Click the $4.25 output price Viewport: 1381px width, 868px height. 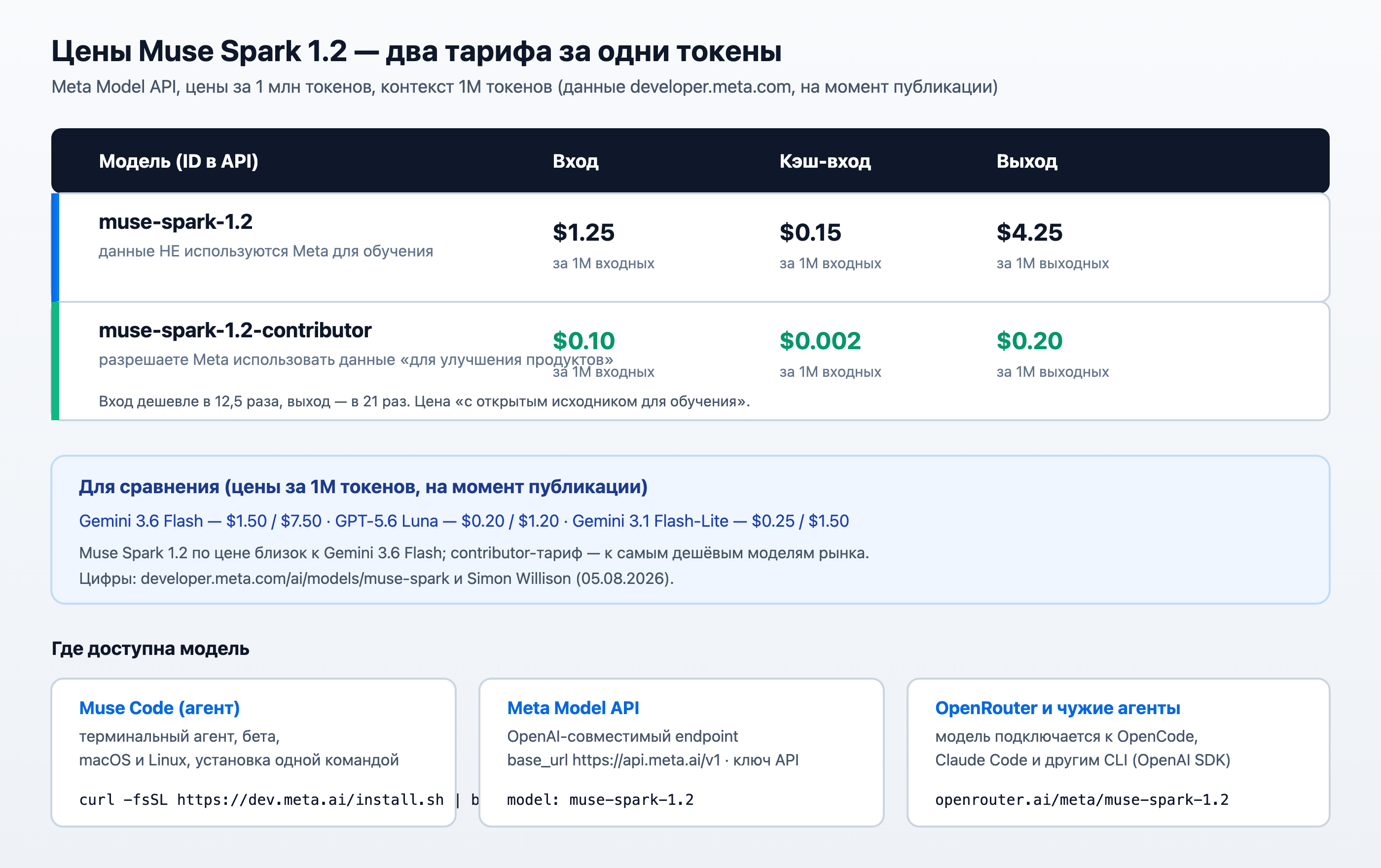click(1029, 232)
